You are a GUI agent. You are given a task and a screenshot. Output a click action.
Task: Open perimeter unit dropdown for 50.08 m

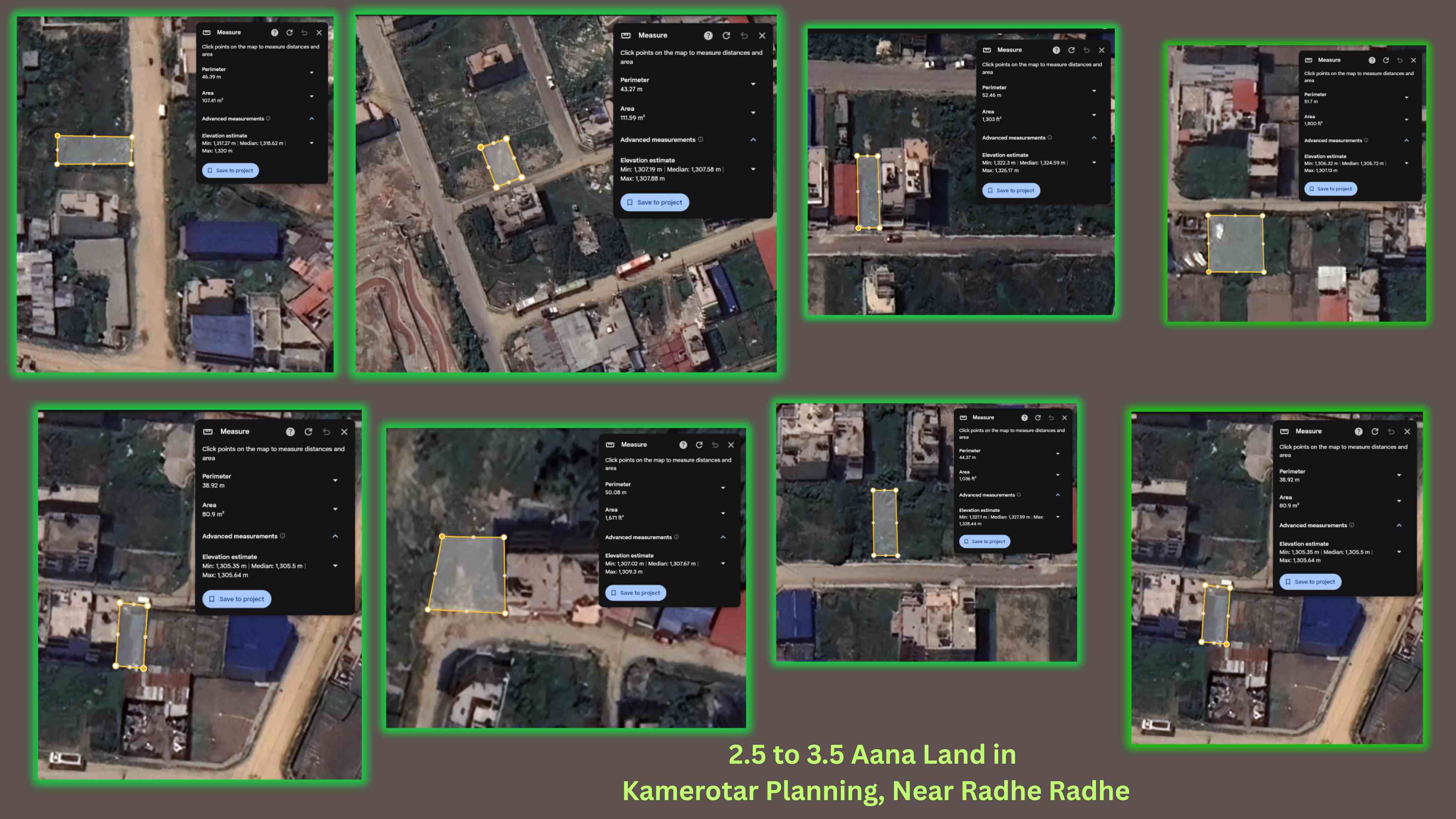coord(723,488)
